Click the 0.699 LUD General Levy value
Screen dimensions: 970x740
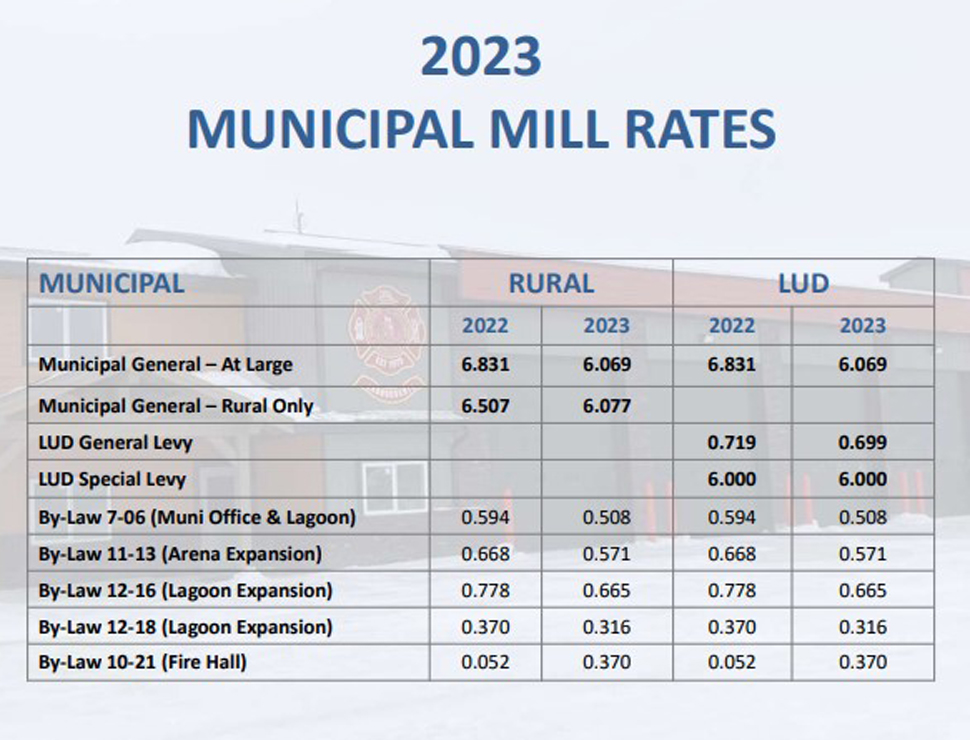(862, 442)
